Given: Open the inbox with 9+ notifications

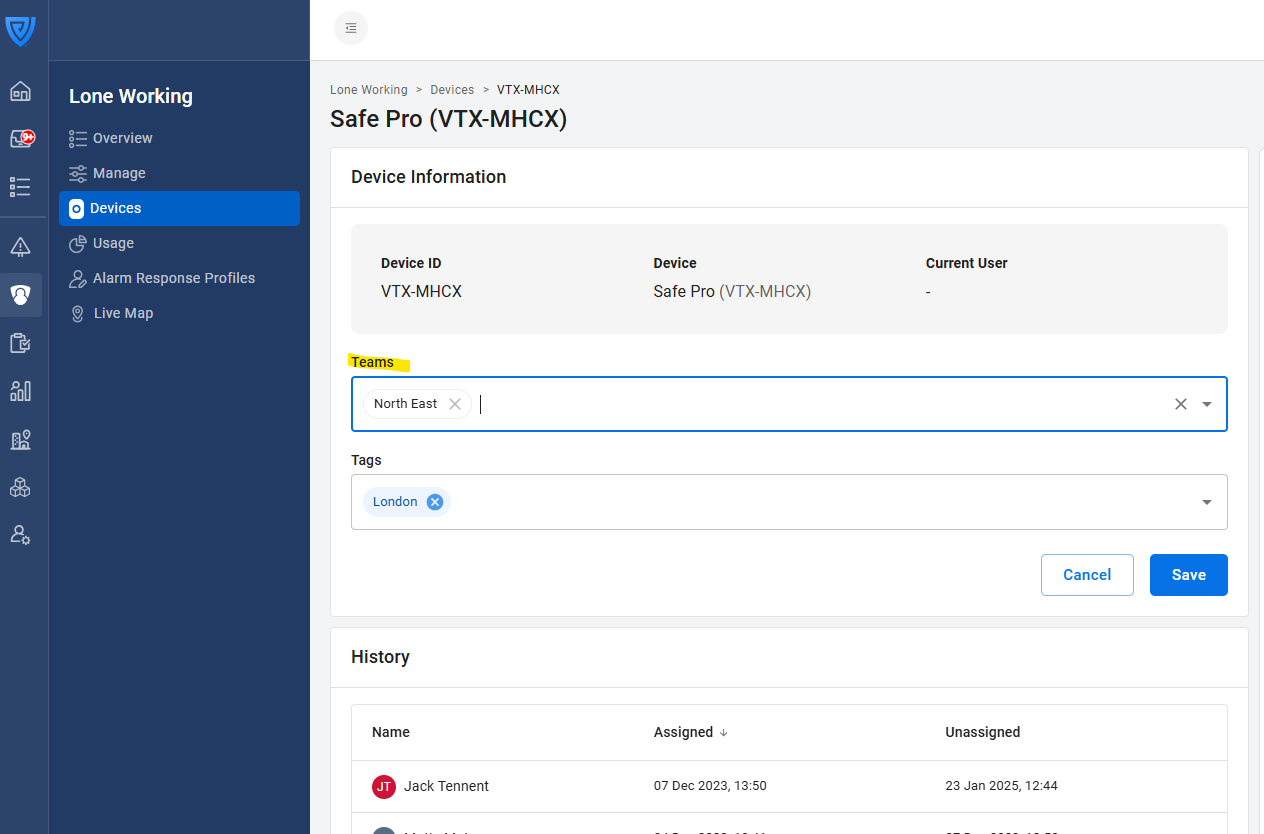Looking at the screenshot, I should click(x=21, y=139).
